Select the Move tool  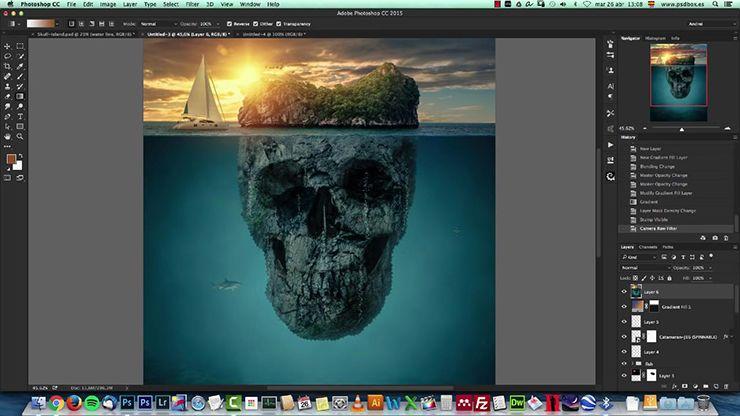coord(7,47)
